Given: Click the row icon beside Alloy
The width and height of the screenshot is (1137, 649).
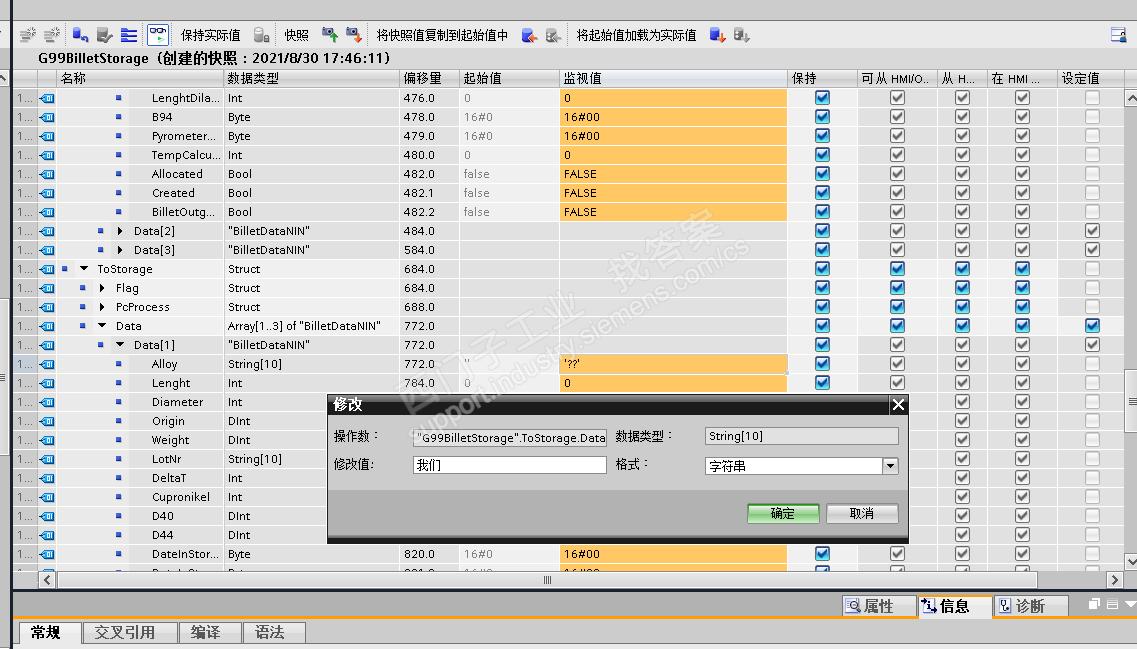Looking at the screenshot, I should pos(47,364).
